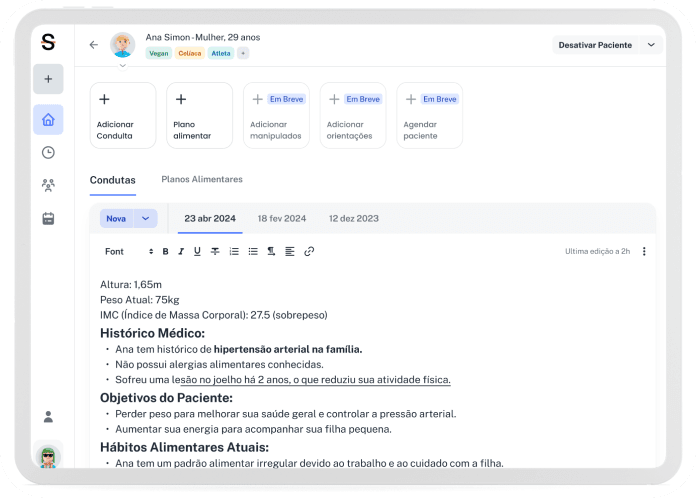
Task: Open the clock history icon in sidebar
Action: point(48,153)
